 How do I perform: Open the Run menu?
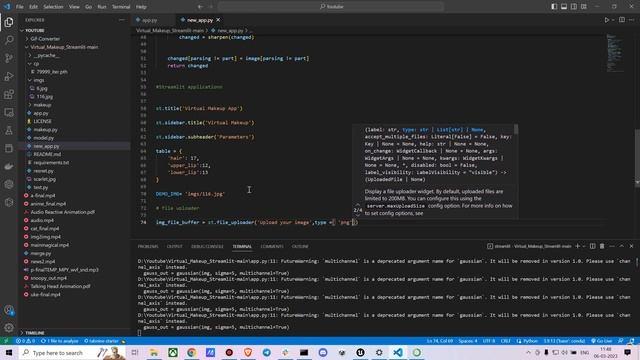click(102, 7)
